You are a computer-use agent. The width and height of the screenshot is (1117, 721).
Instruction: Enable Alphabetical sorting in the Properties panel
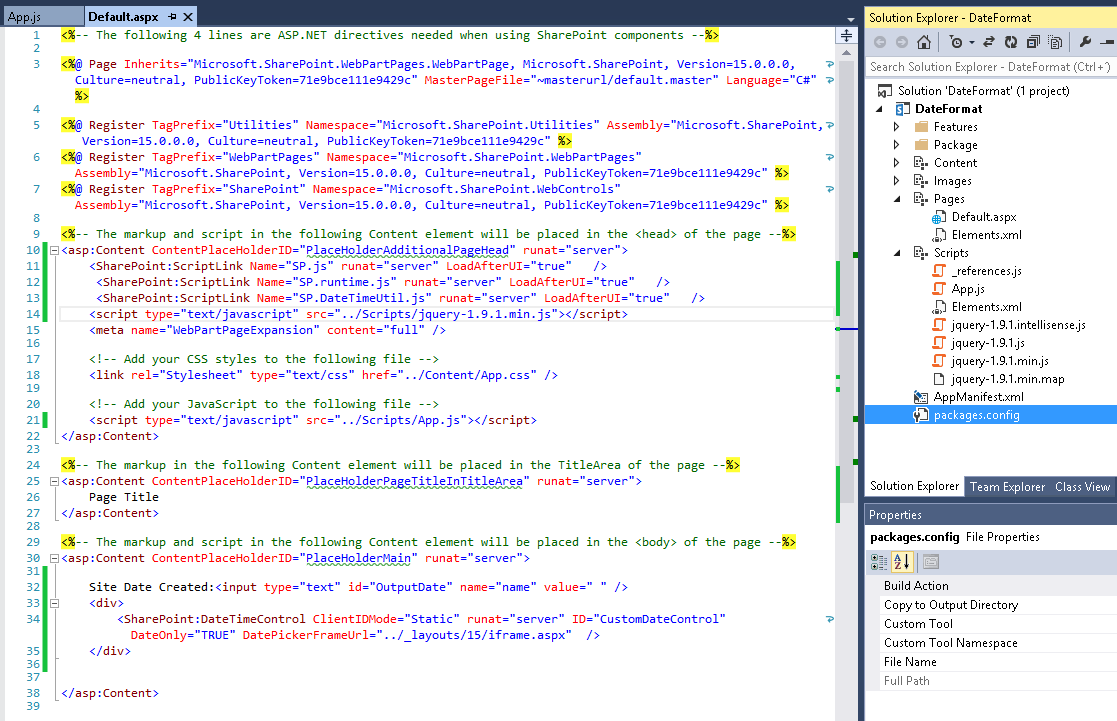tap(902, 562)
